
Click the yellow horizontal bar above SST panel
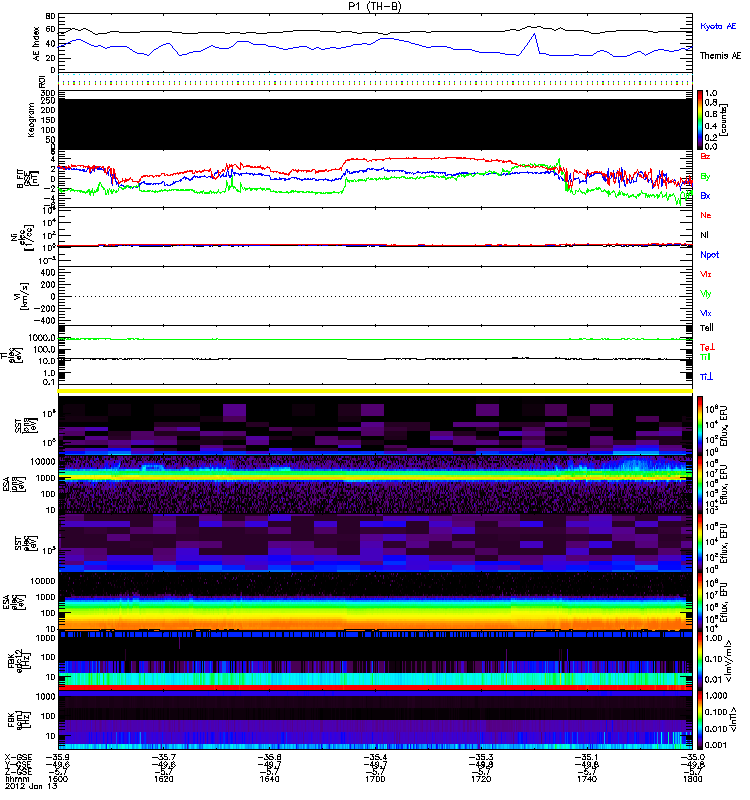coord(376,391)
